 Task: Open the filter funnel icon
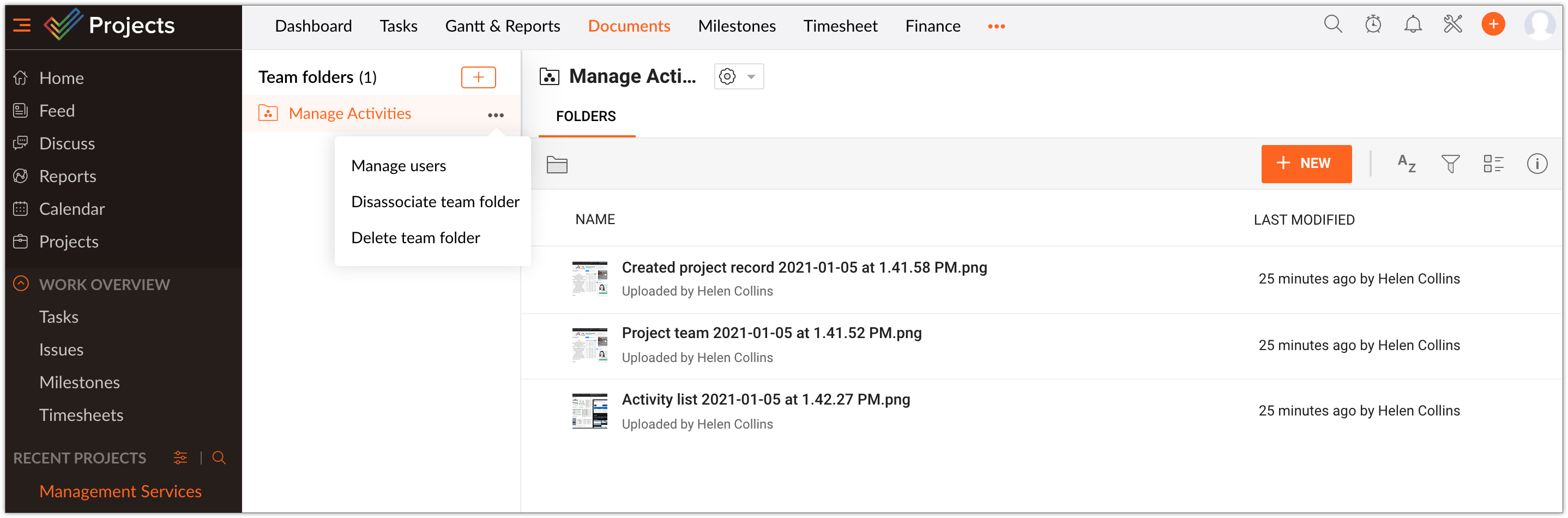click(1450, 164)
